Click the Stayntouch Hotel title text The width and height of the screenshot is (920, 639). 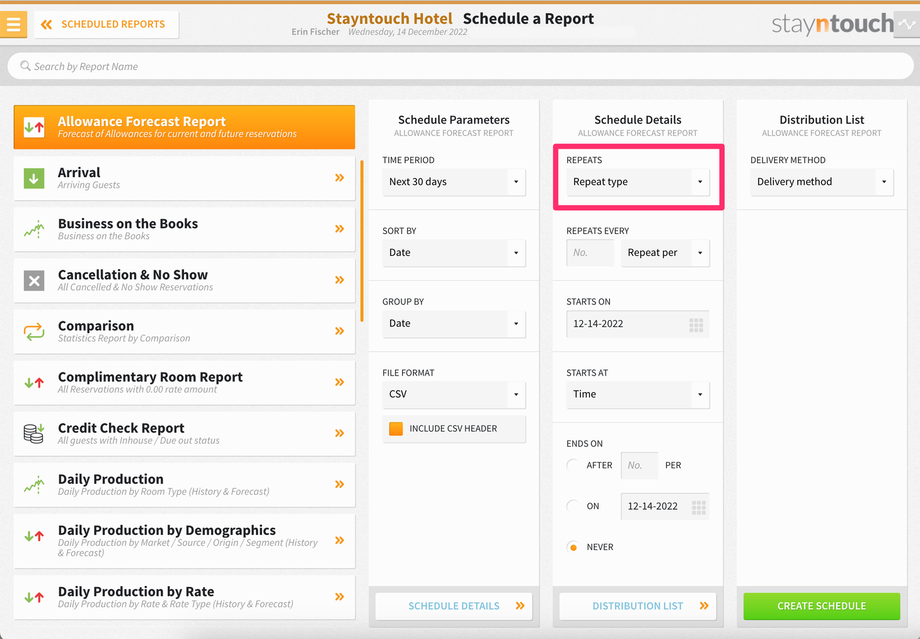click(x=390, y=19)
